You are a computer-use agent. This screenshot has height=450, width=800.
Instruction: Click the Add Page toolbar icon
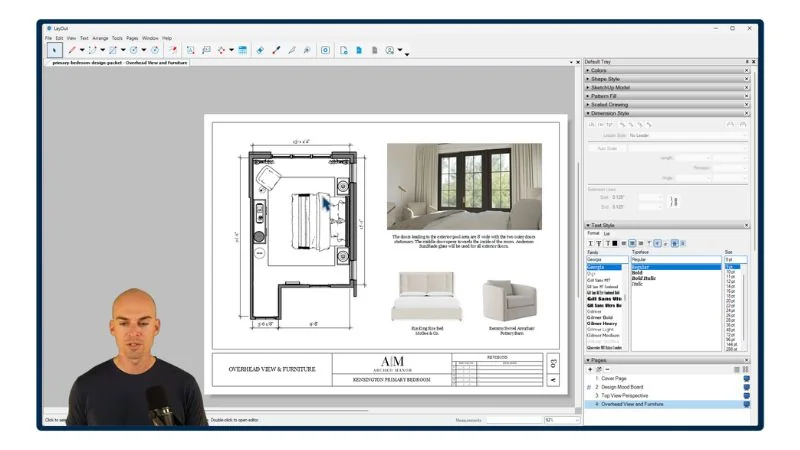click(x=344, y=50)
